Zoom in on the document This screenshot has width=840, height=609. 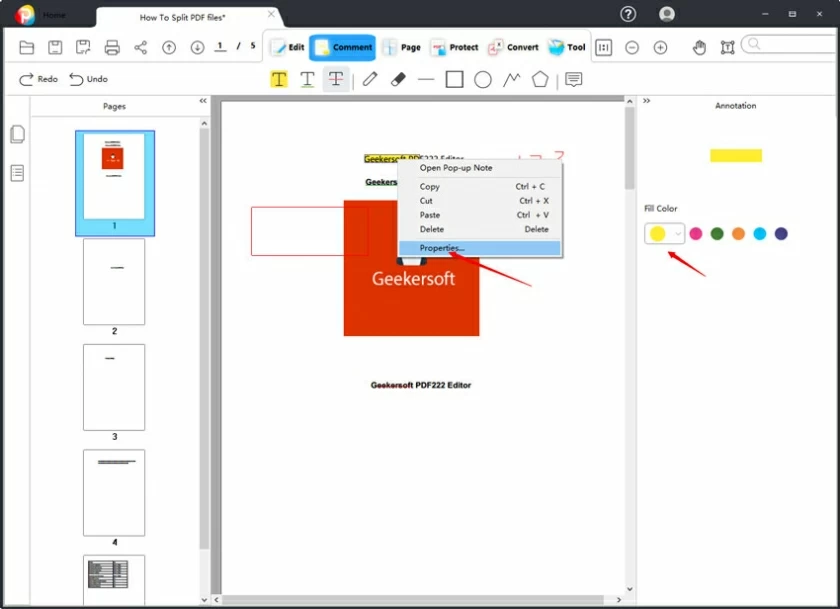[x=660, y=46]
